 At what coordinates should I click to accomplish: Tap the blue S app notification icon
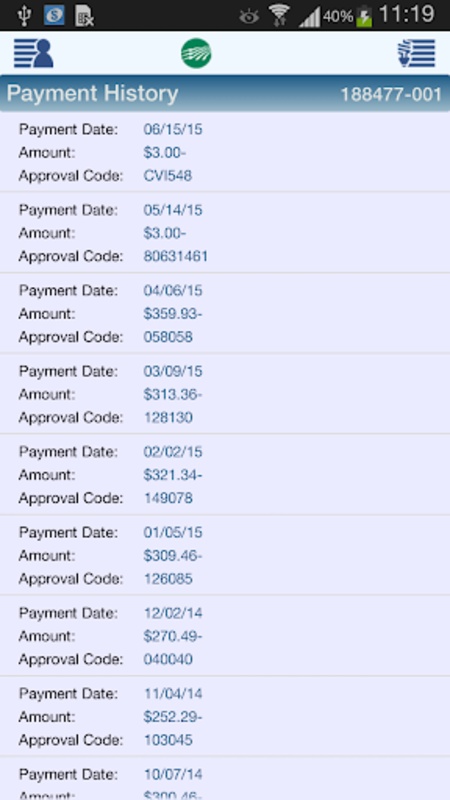54,15
